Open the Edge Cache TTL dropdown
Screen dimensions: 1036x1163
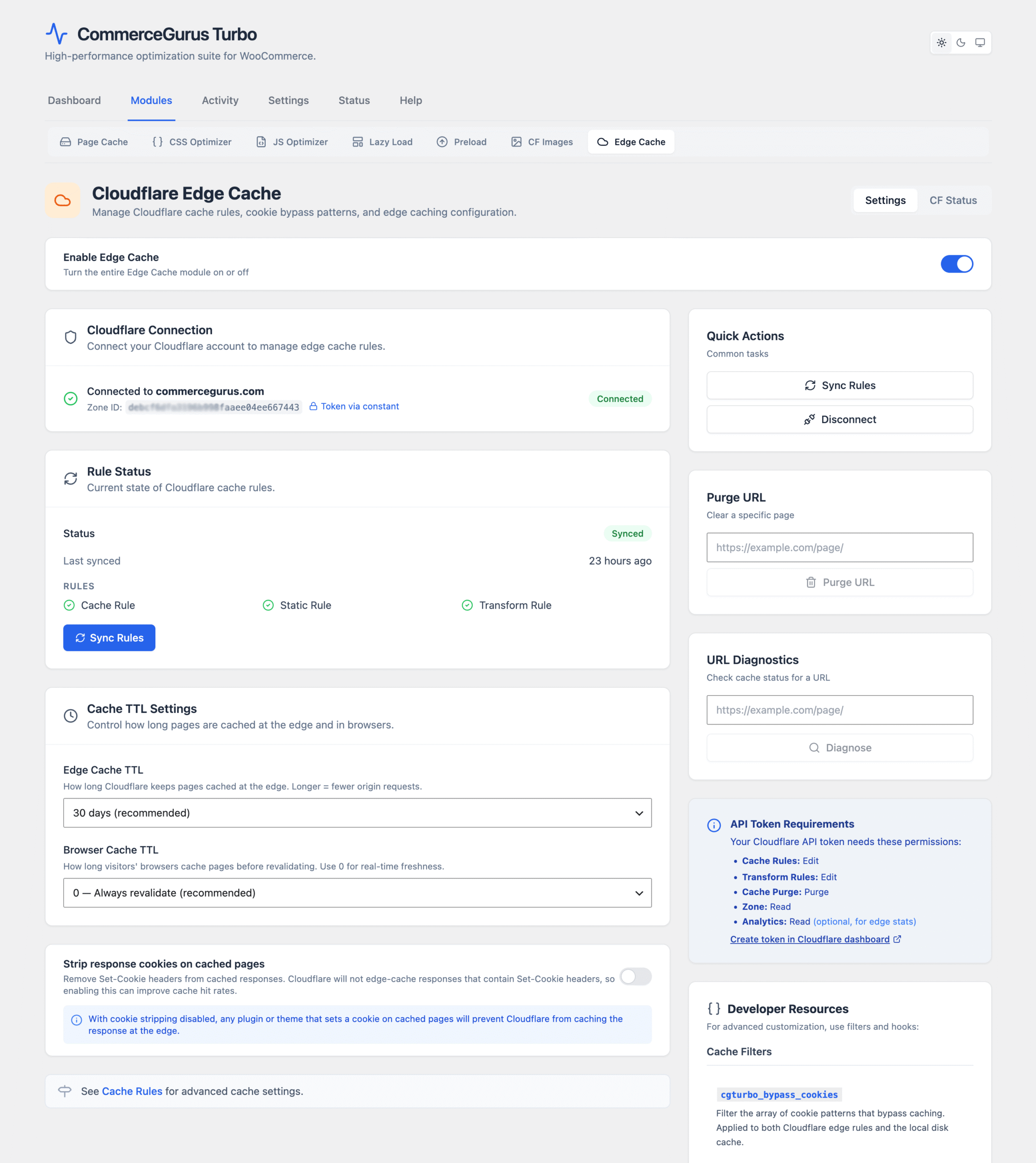tap(357, 813)
